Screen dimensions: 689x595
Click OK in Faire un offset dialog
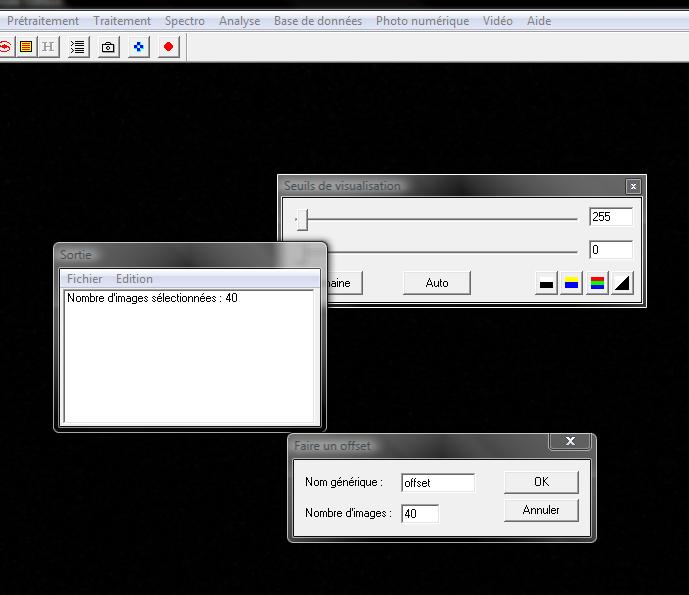click(x=541, y=482)
